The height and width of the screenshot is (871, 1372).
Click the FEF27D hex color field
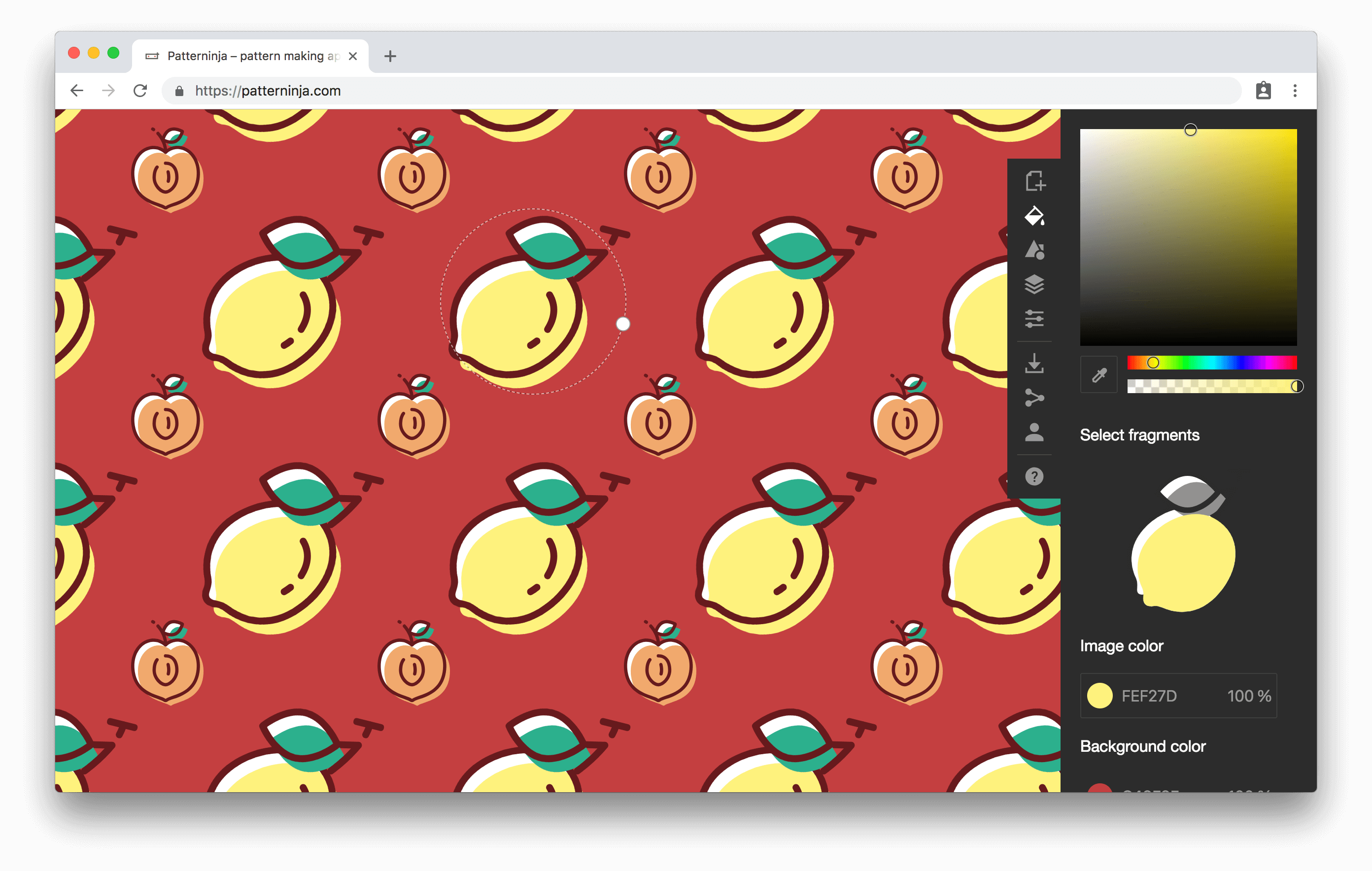coord(1149,696)
